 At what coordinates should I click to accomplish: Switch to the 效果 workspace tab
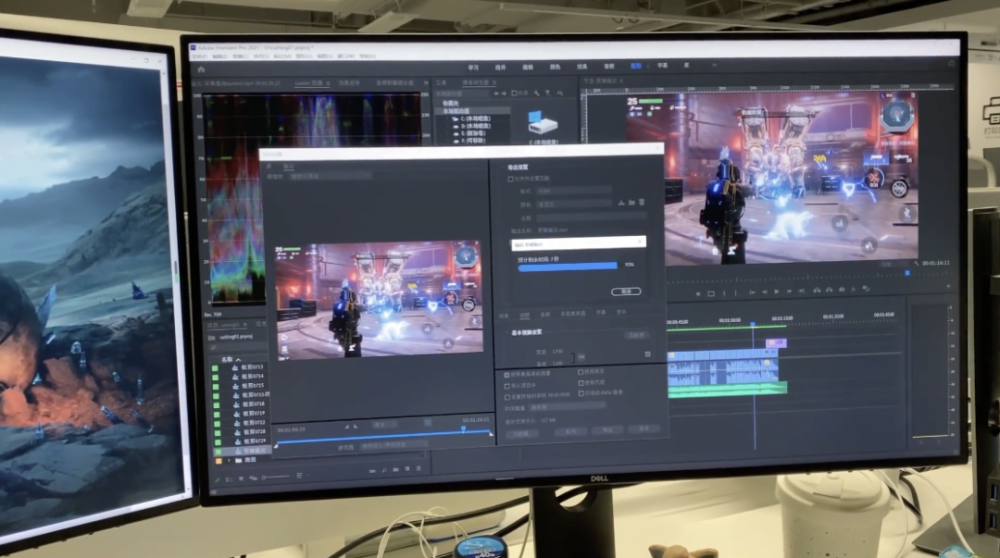[x=582, y=66]
